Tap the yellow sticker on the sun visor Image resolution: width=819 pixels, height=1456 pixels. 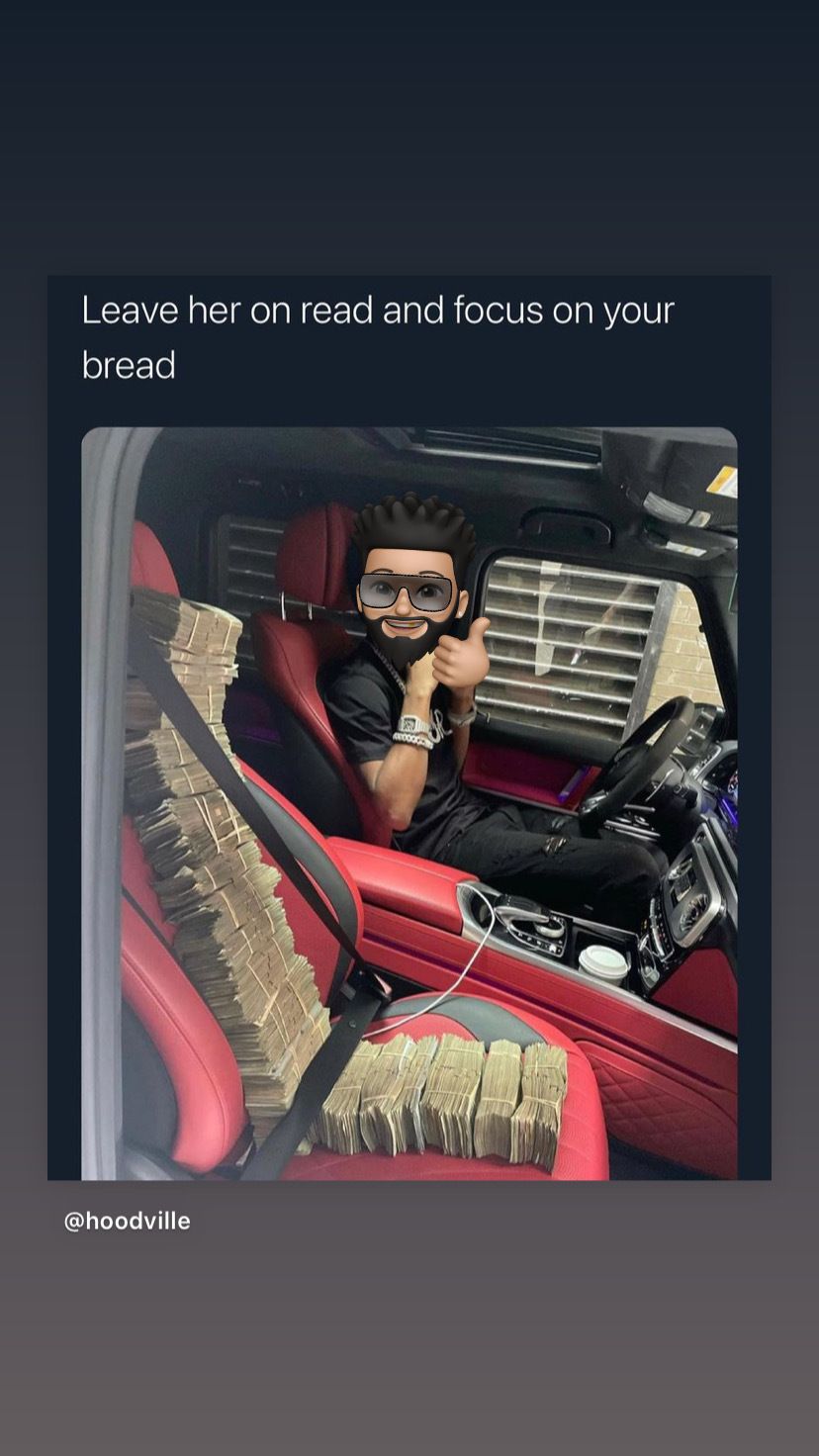pos(723,482)
